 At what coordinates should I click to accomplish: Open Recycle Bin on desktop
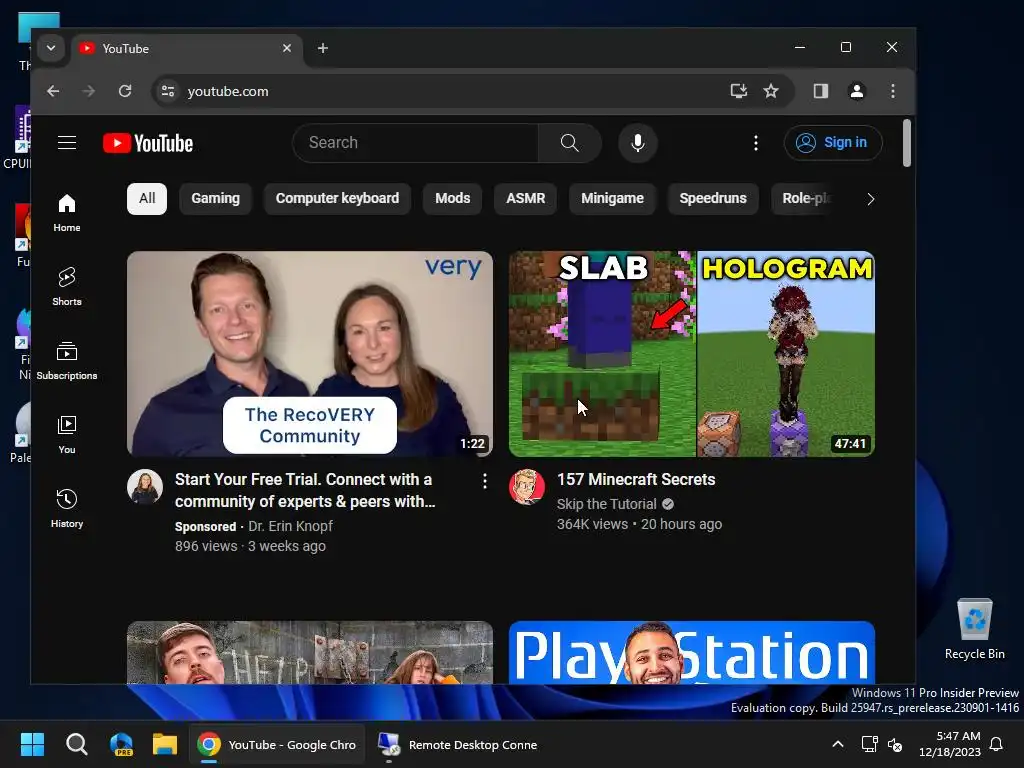[x=974, y=630]
